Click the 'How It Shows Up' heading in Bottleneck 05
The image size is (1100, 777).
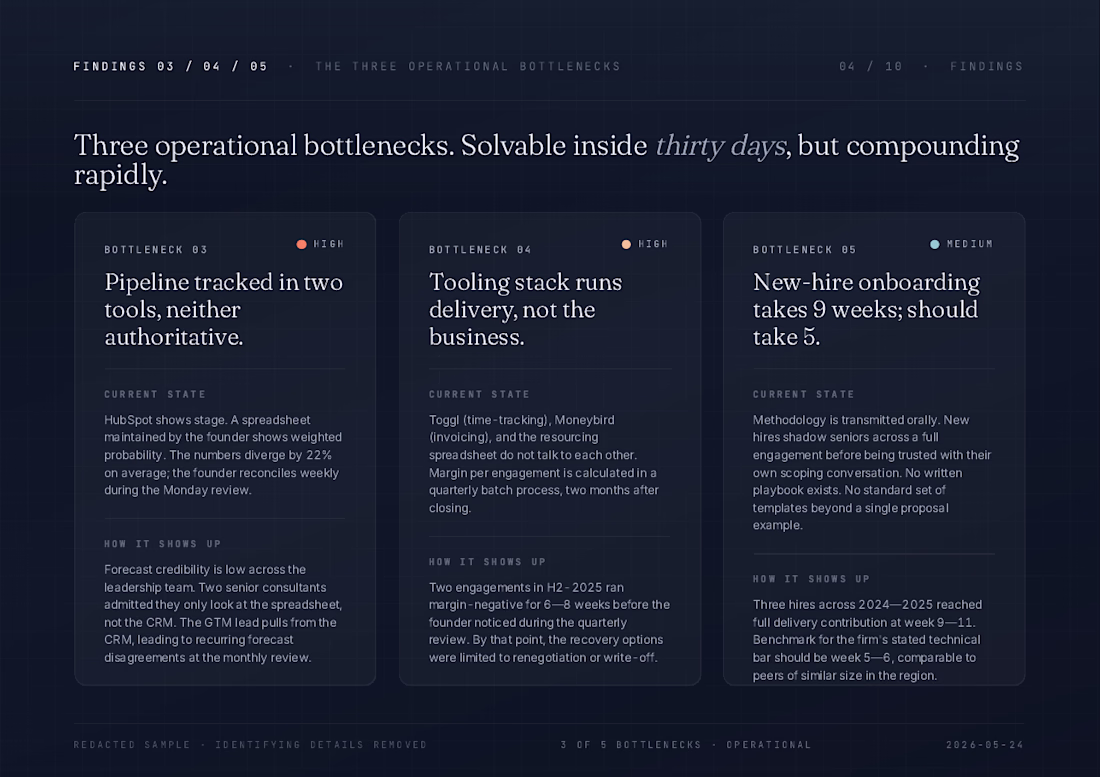point(812,579)
